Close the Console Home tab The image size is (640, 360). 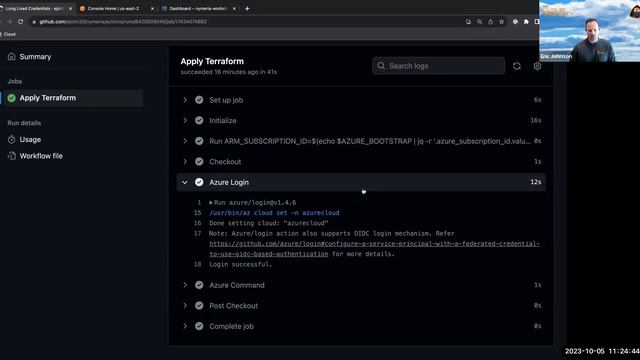[x=152, y=9]
